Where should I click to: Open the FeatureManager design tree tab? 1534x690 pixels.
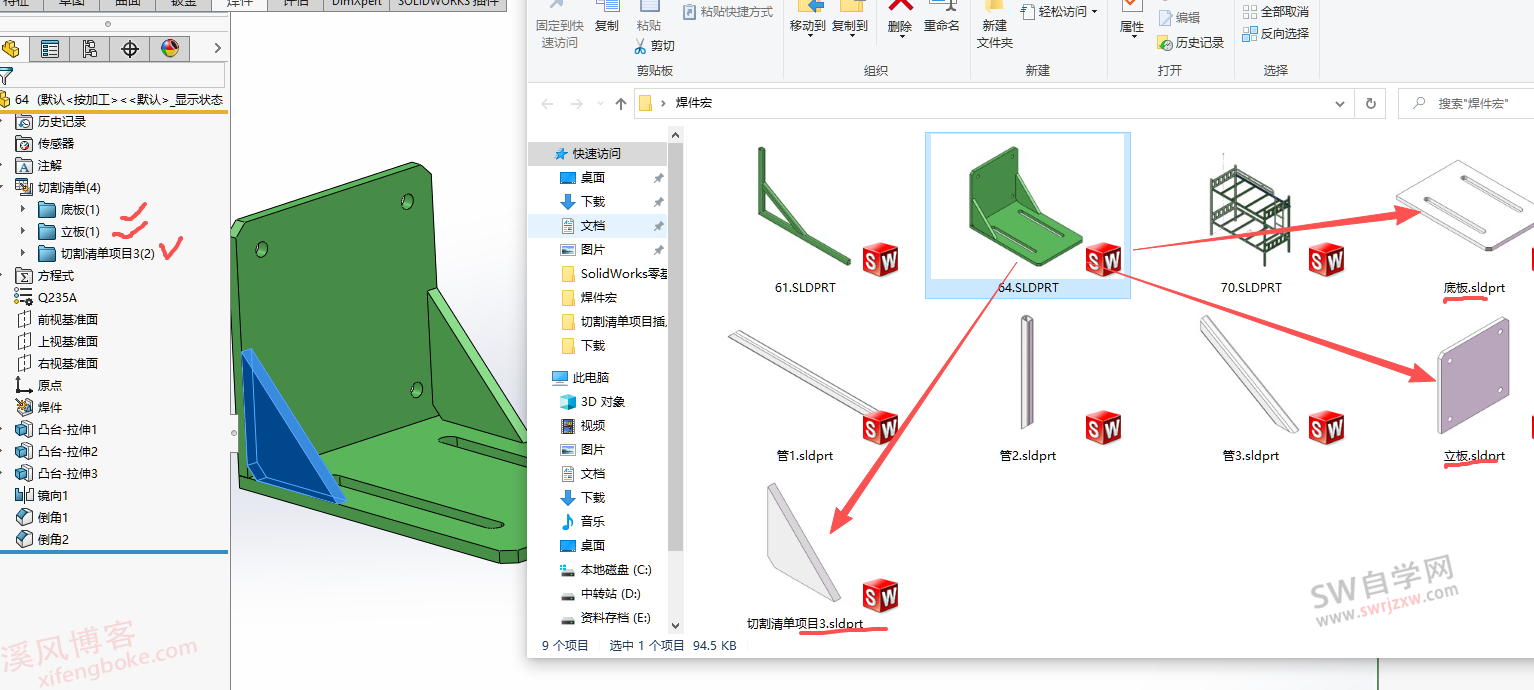coord(11,49)
